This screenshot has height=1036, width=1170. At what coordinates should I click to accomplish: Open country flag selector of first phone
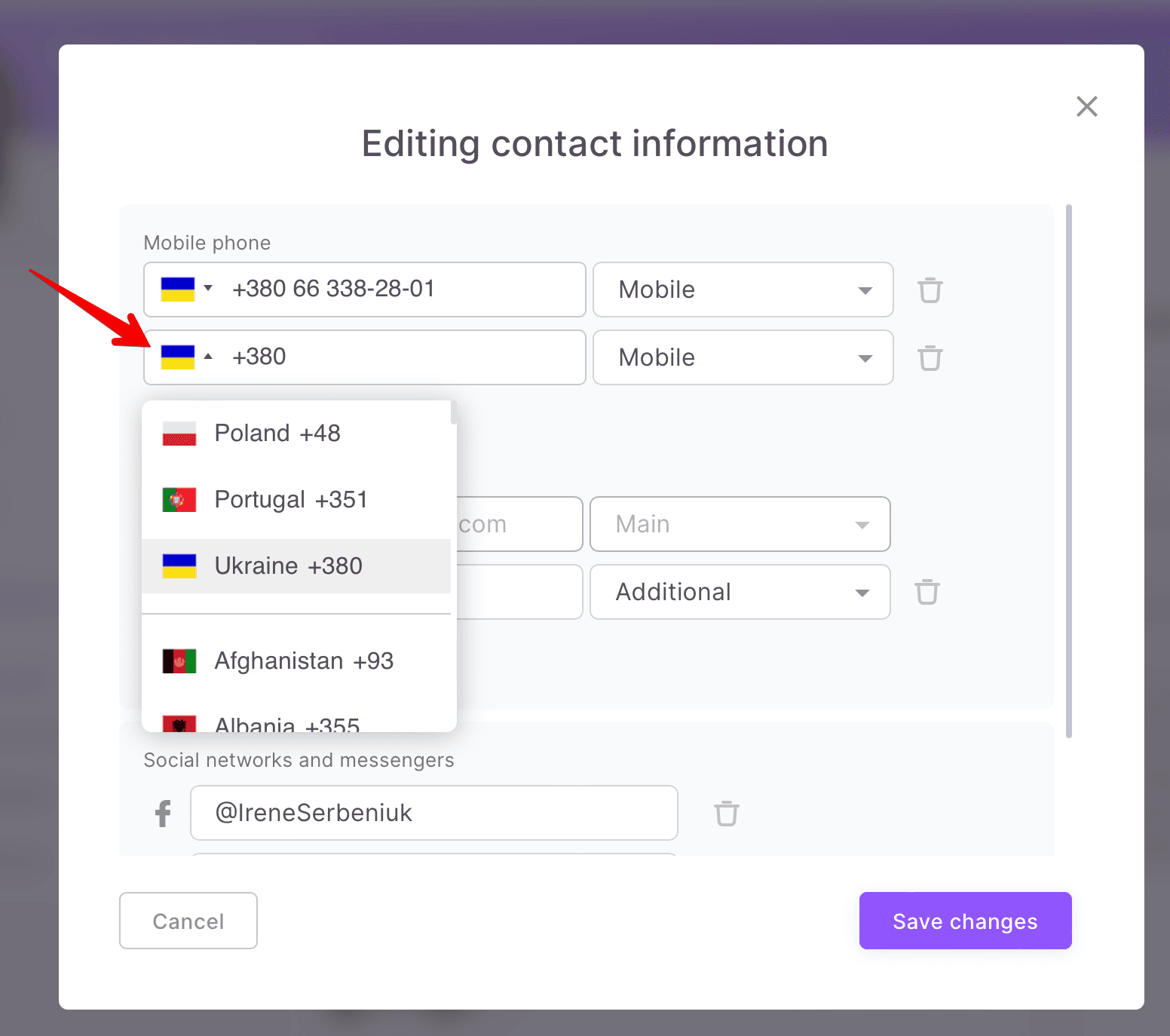pyautogui.click(x=186, y=290)
